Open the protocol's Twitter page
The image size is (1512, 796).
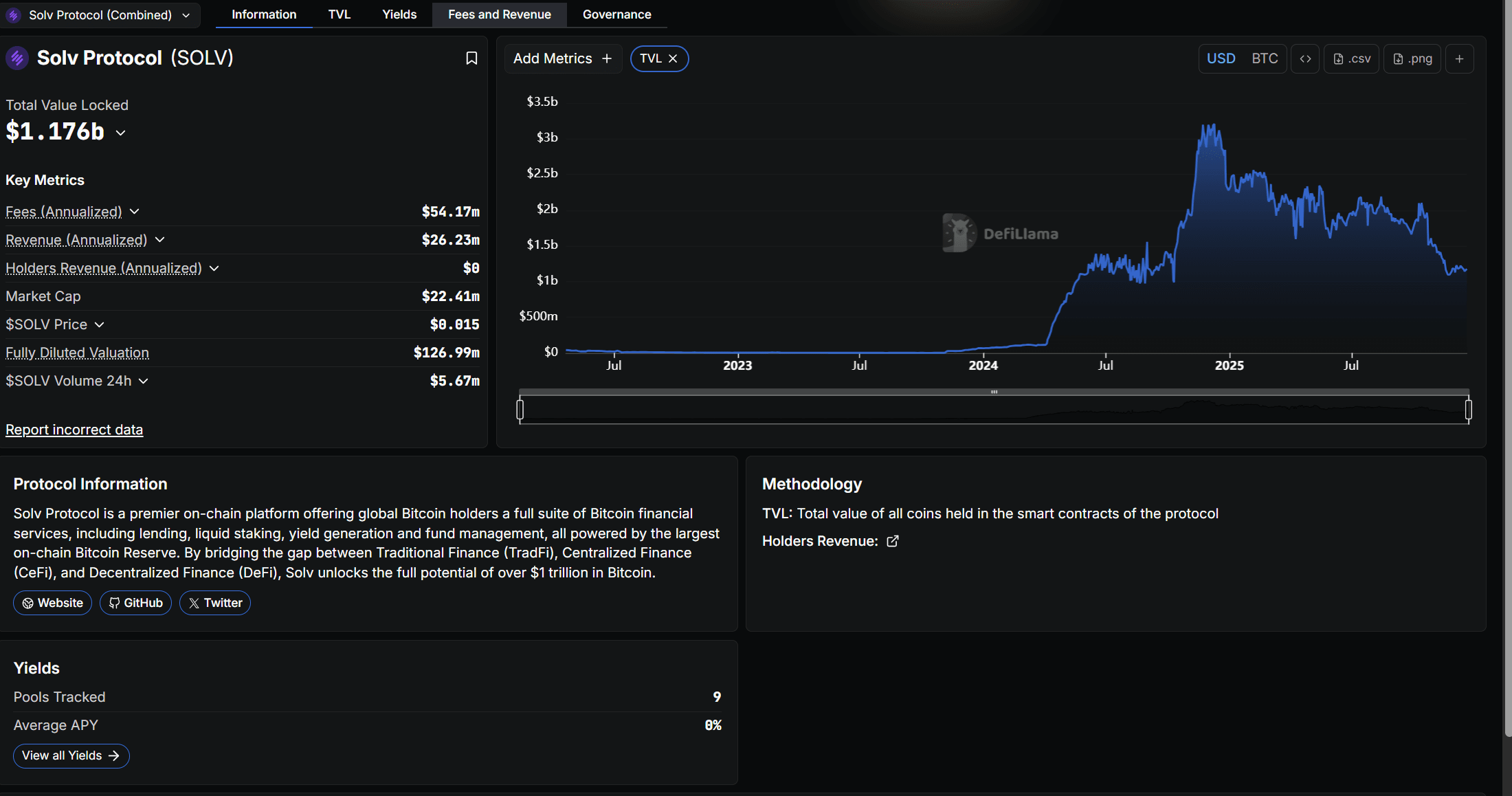coord(215,603)
